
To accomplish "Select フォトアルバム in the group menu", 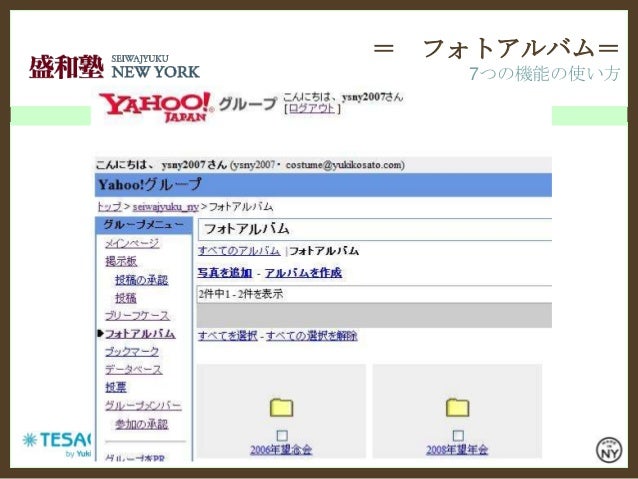I will [x=140, y=334].
